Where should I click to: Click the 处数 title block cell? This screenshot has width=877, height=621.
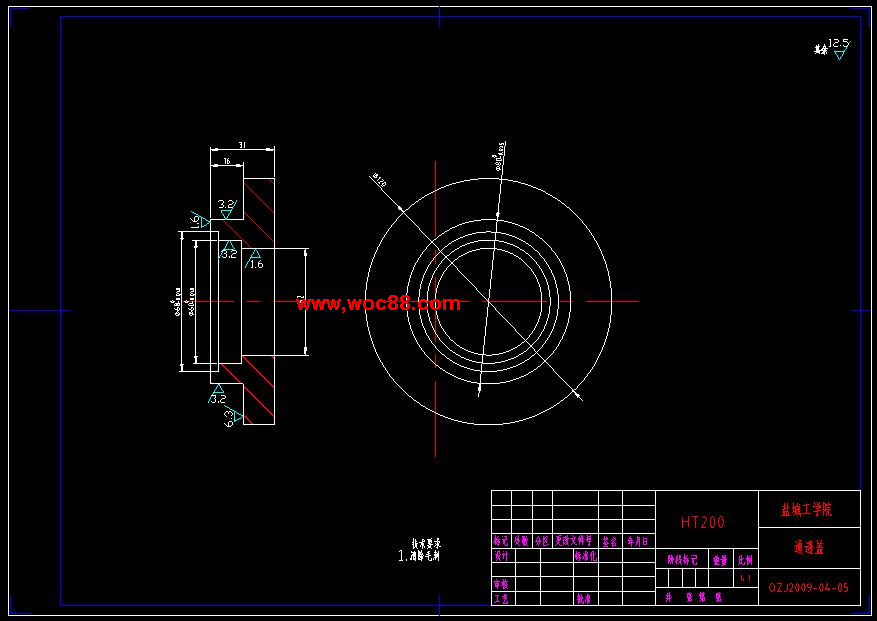(521, 541)
